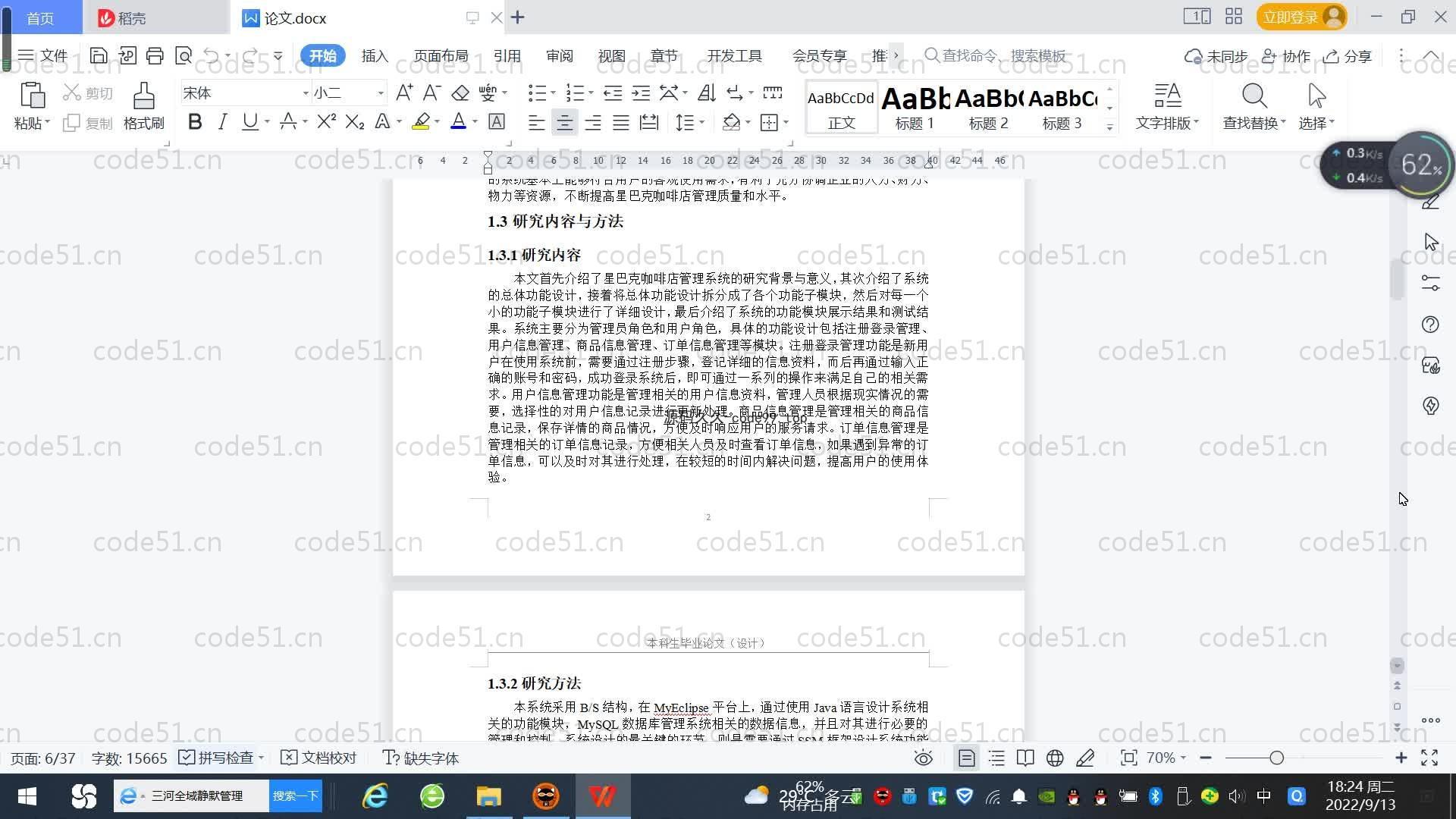Open the zoom level 70% dropdown
The image size is (1456, 819).
point(1166,758)
